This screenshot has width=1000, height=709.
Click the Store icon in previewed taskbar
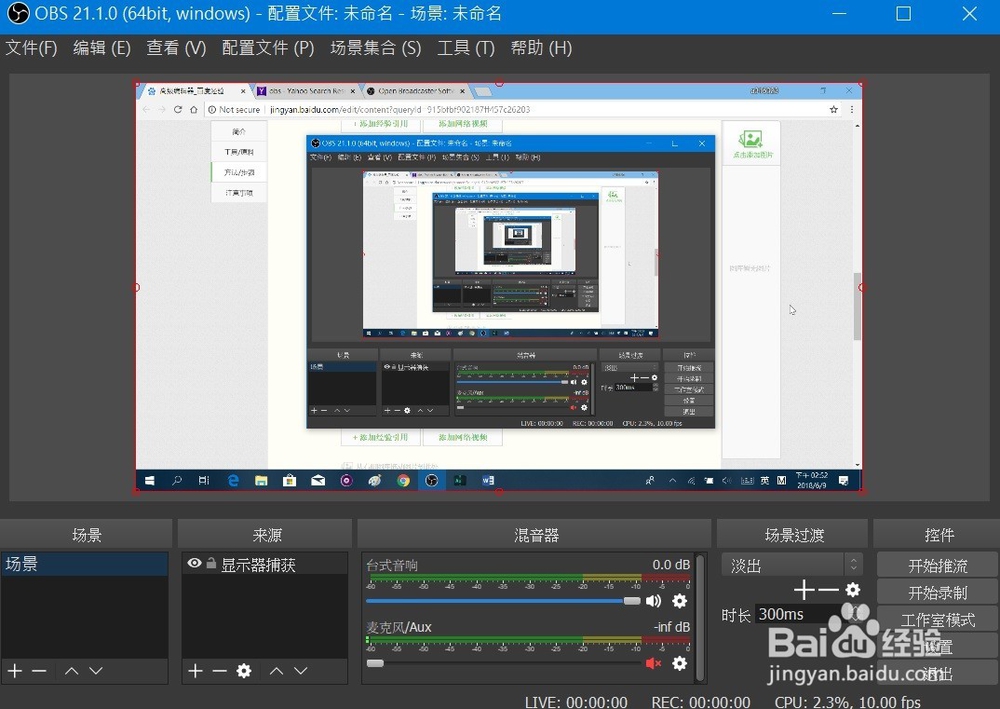(x=290, y=481)
